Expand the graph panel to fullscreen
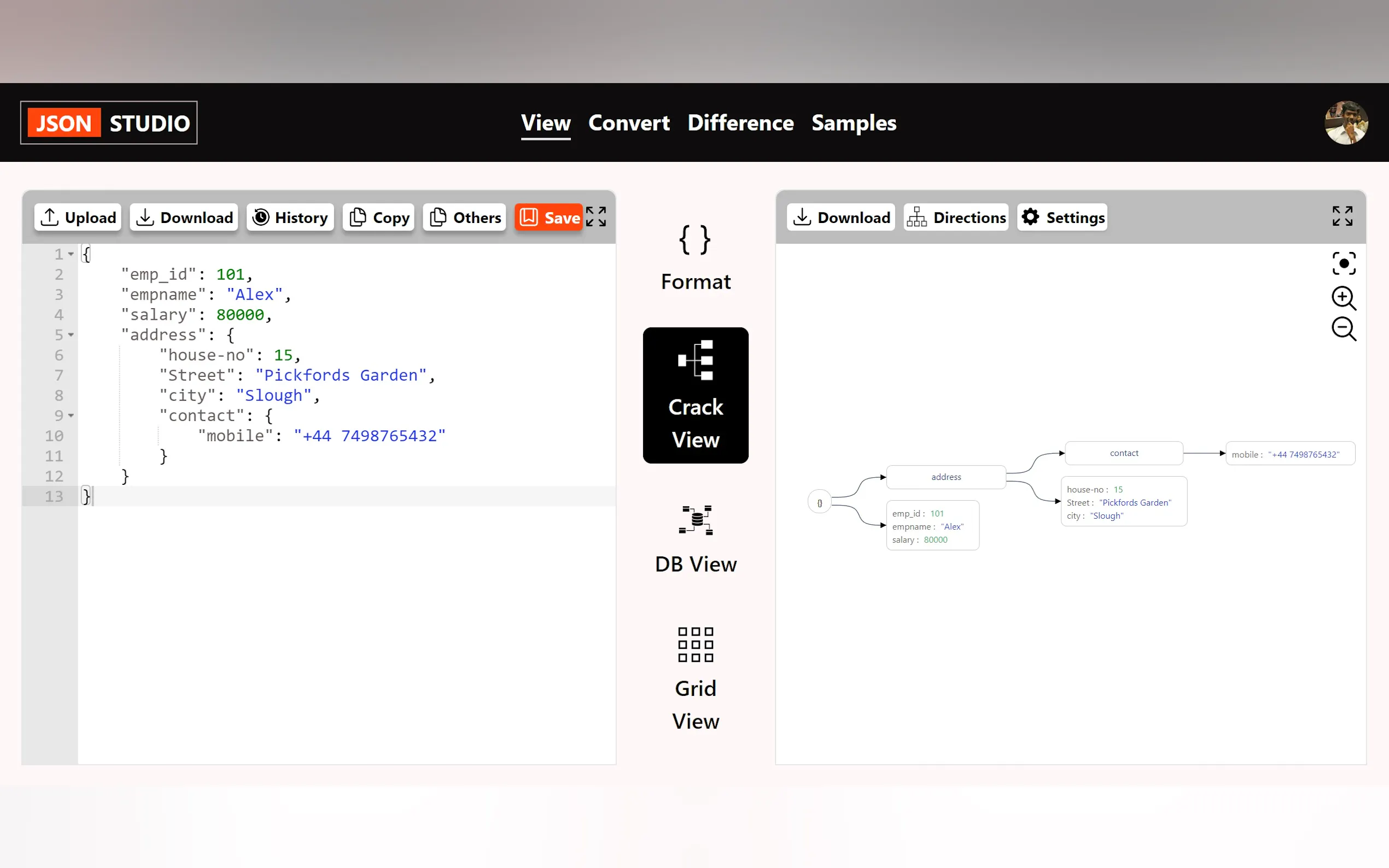Viewport: 1389px width, 868px height. 1342,216
